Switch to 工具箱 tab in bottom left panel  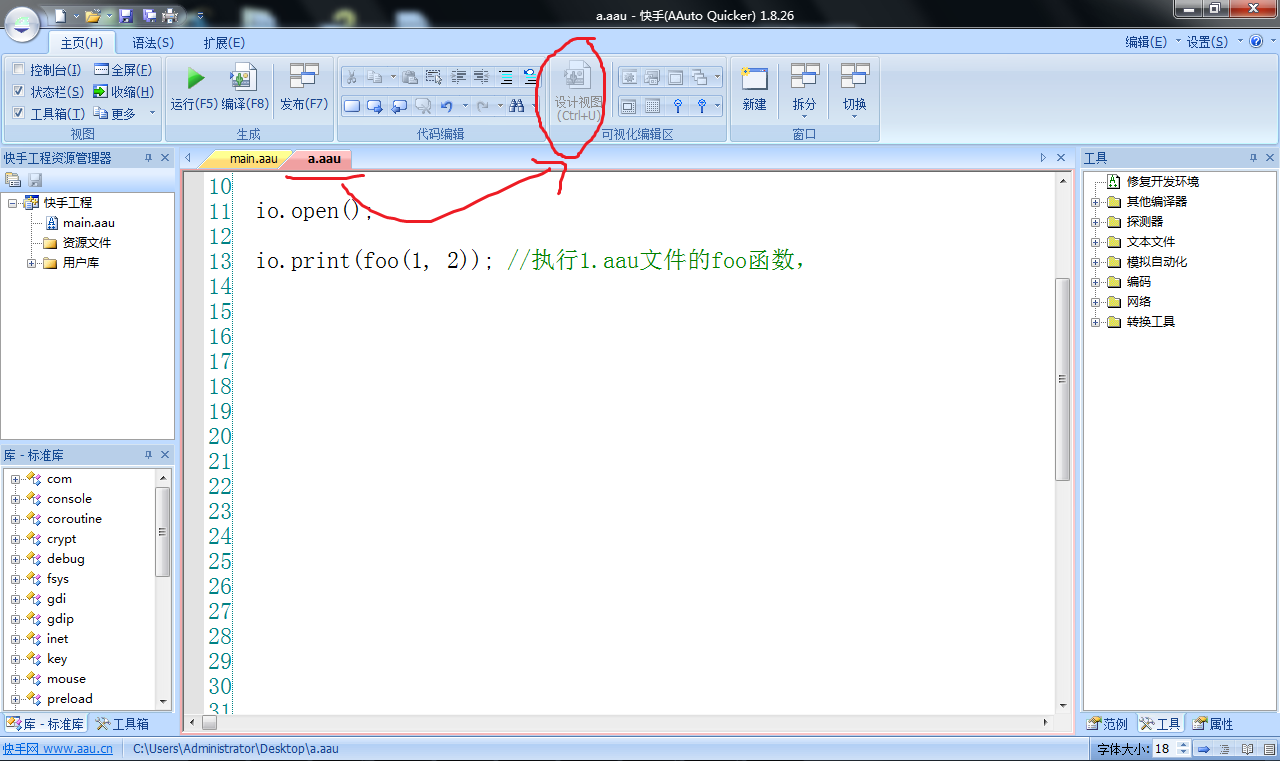(x=123, y=724)
